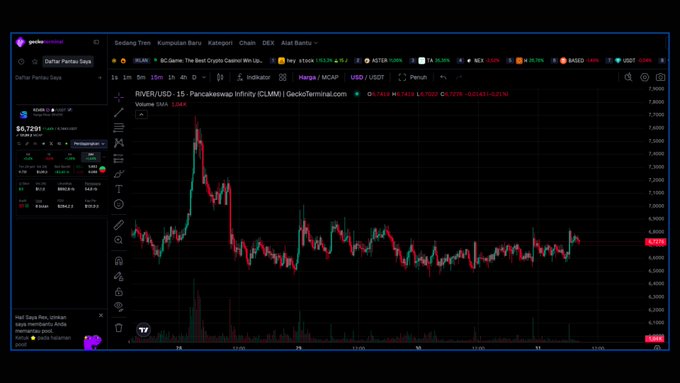
Task: Close the Rex assistant message
Action: [101, 315]
